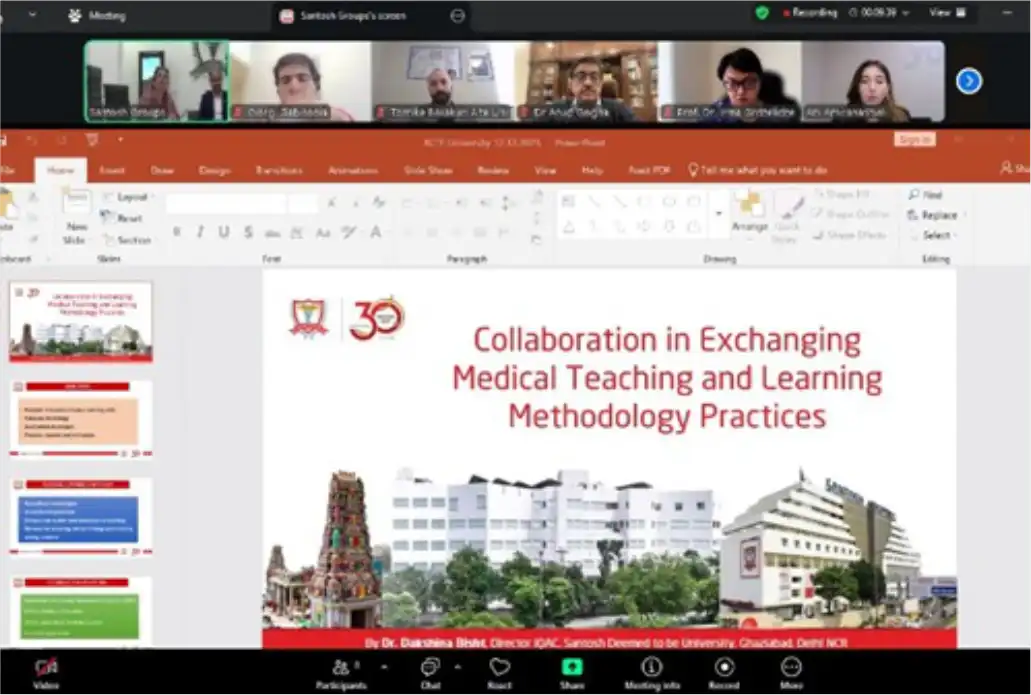Image resolution: width=1031 pixels, height=695 pixels.
Task: Click the green encryption shield icon
Action: [x=762, y=13]
